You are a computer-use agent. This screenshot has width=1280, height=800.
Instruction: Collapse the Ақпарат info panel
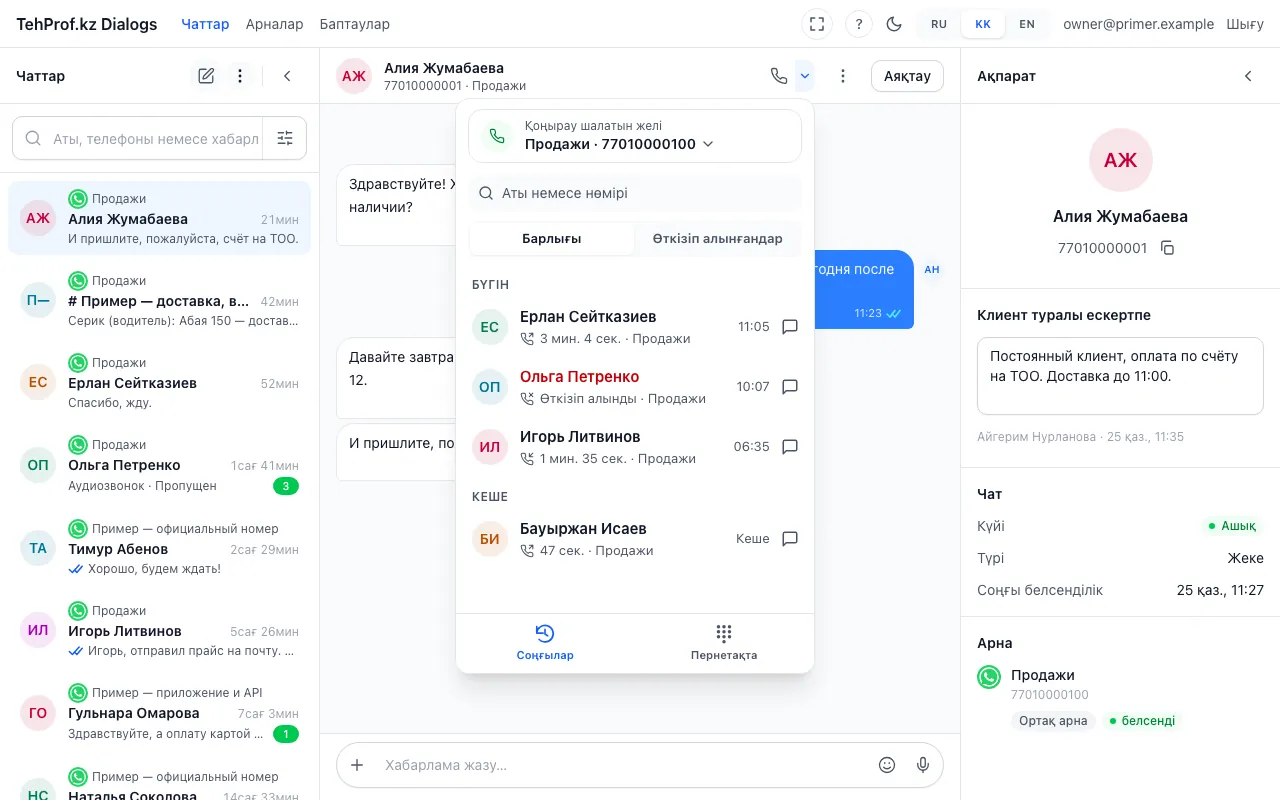click(x=1248, y=76)
